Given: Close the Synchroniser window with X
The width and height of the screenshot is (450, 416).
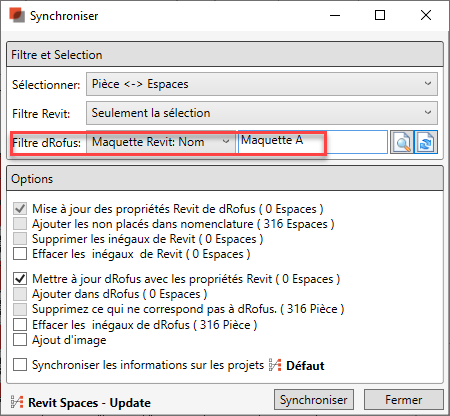Looking at the screenshot, I should (x=426, y=15).
